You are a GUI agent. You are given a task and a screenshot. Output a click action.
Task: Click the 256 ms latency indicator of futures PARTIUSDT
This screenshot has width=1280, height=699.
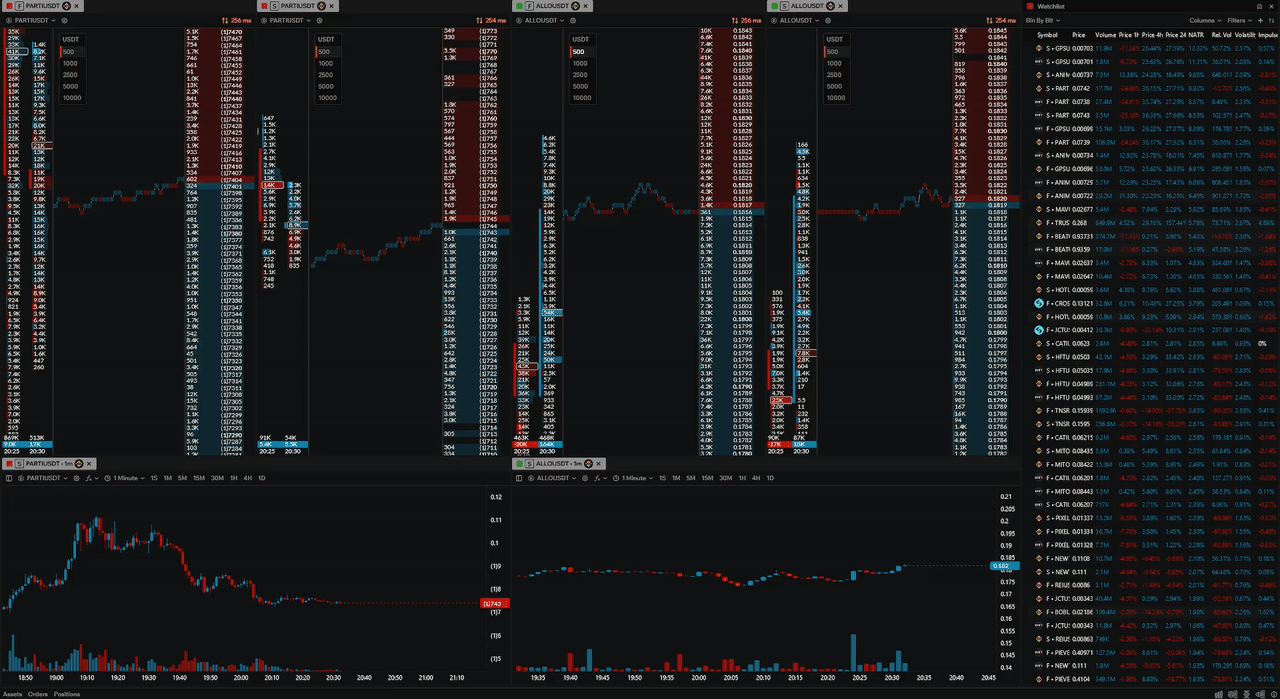point(236,20)
